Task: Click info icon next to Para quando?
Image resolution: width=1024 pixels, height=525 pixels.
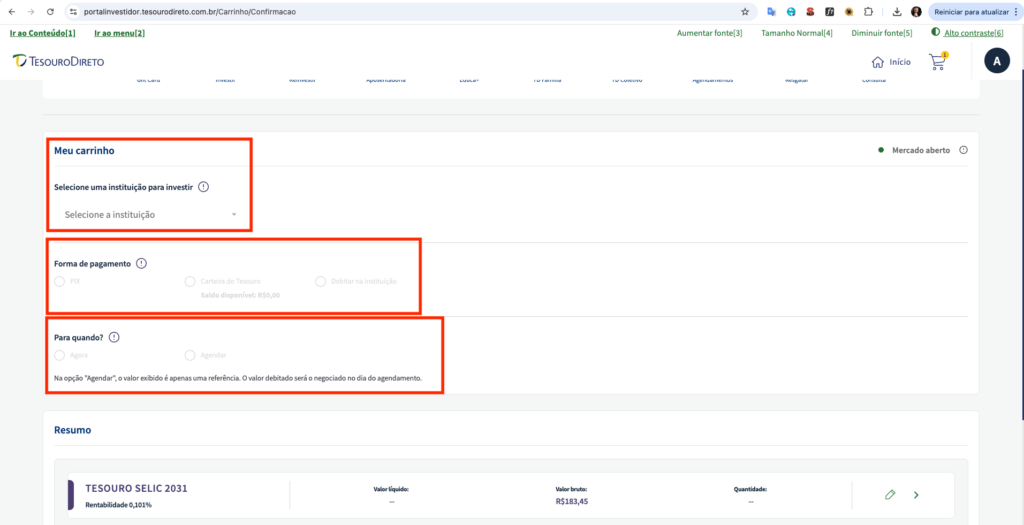Action: tap(113, 337)
